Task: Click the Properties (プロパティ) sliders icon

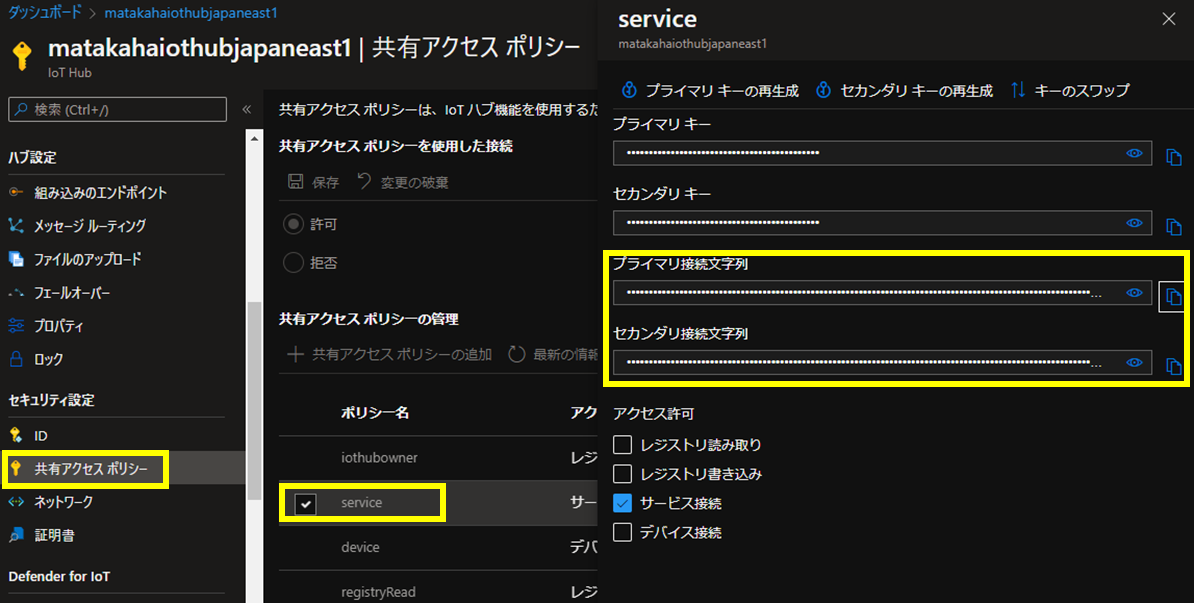Action: point(16,327)
